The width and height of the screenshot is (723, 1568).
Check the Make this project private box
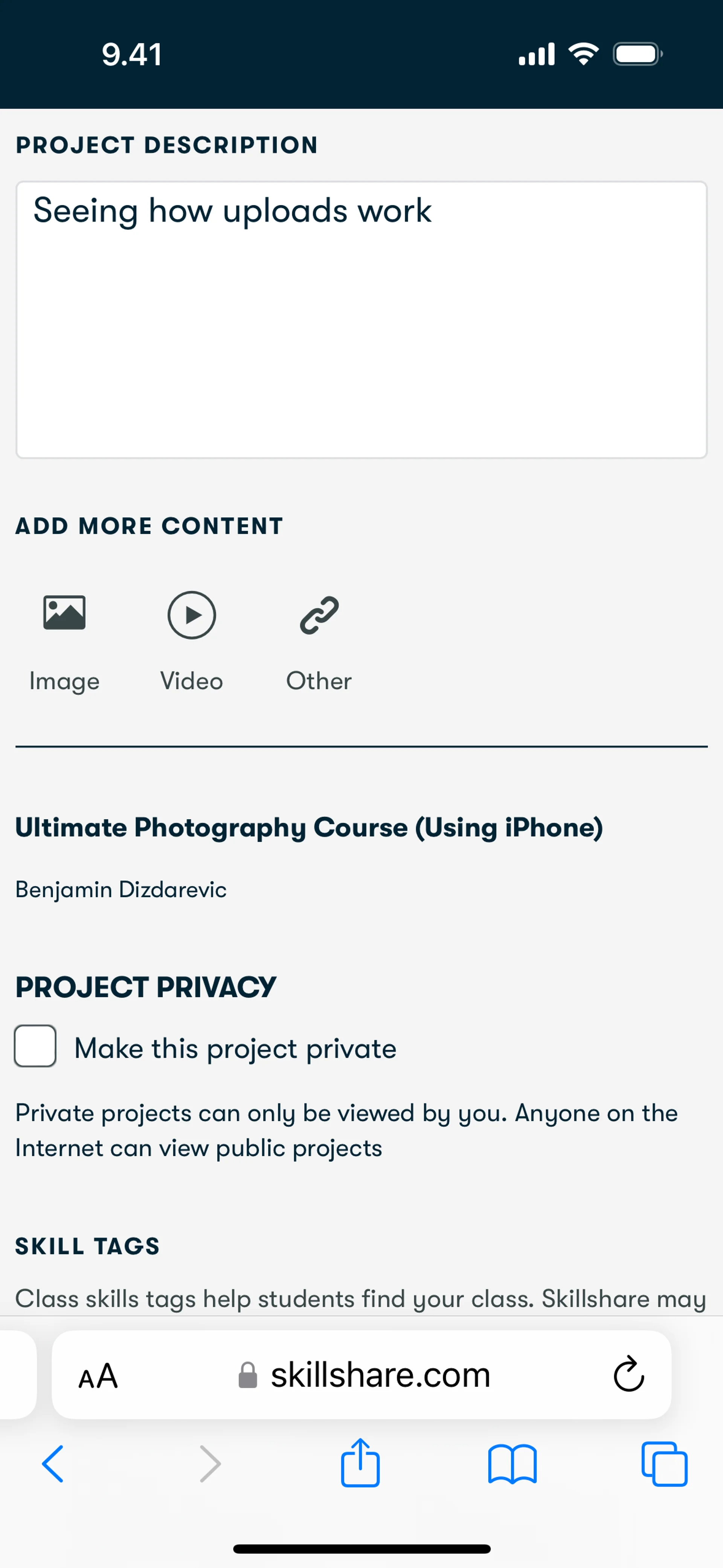(35, 1046)
